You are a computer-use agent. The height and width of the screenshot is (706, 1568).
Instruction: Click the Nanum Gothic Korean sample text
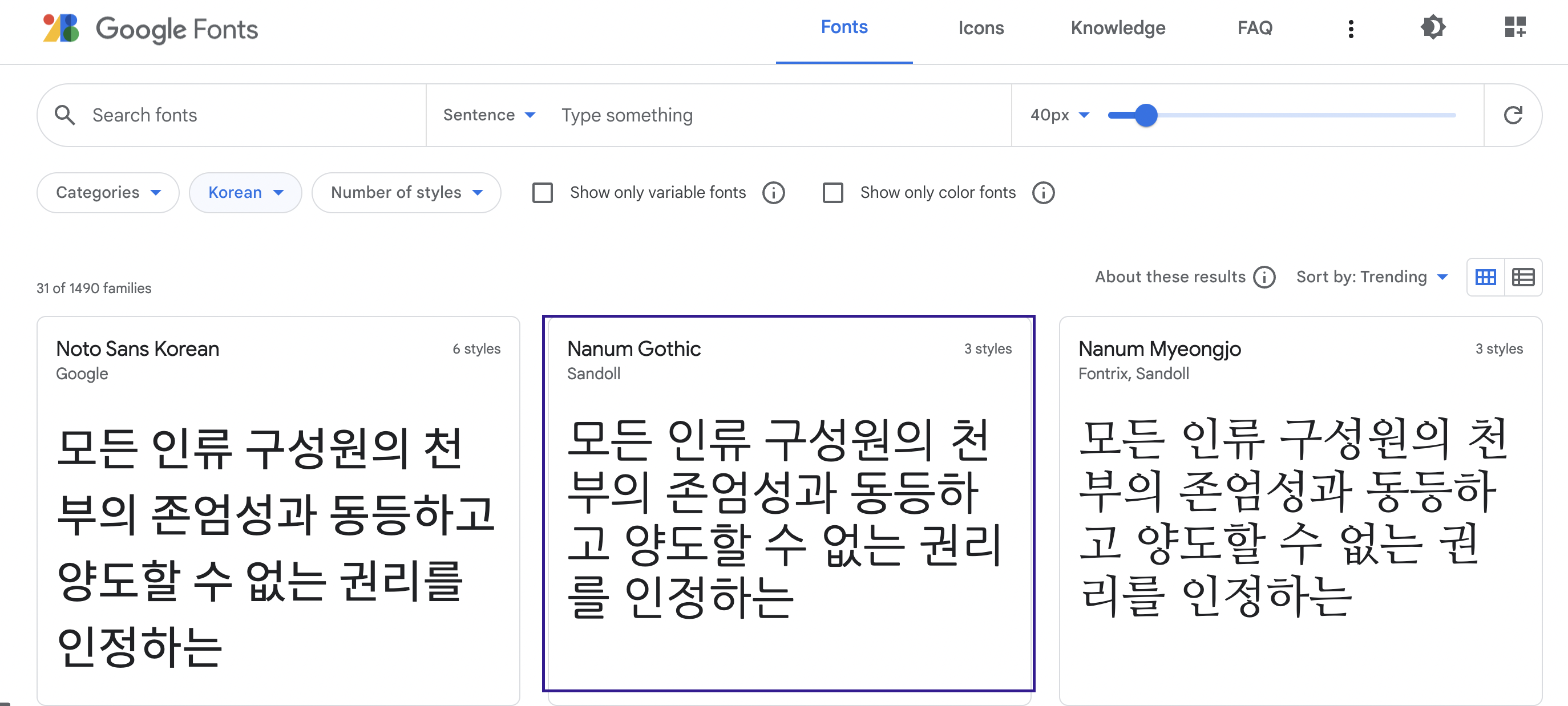pos(783,518)
